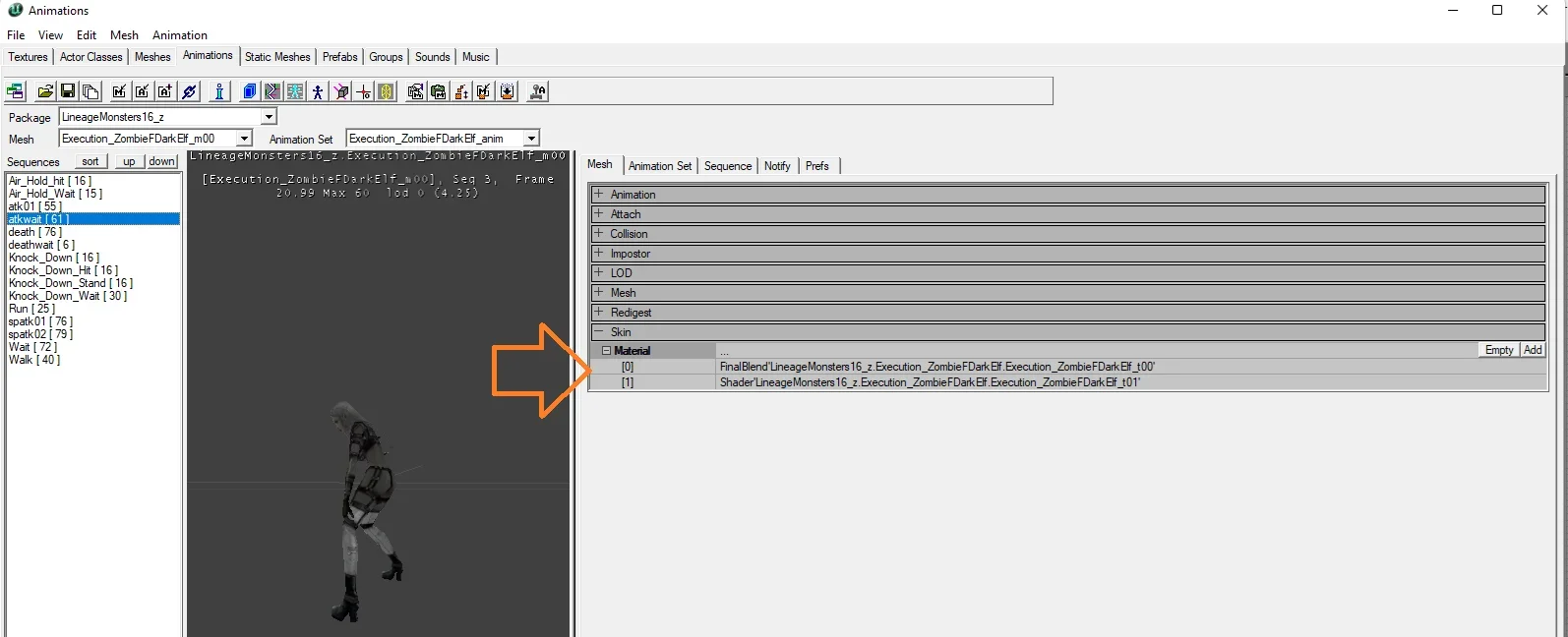The image size is (1568, 637).
Task: Click the blue letter i info icon
Action: click(219, 91)
